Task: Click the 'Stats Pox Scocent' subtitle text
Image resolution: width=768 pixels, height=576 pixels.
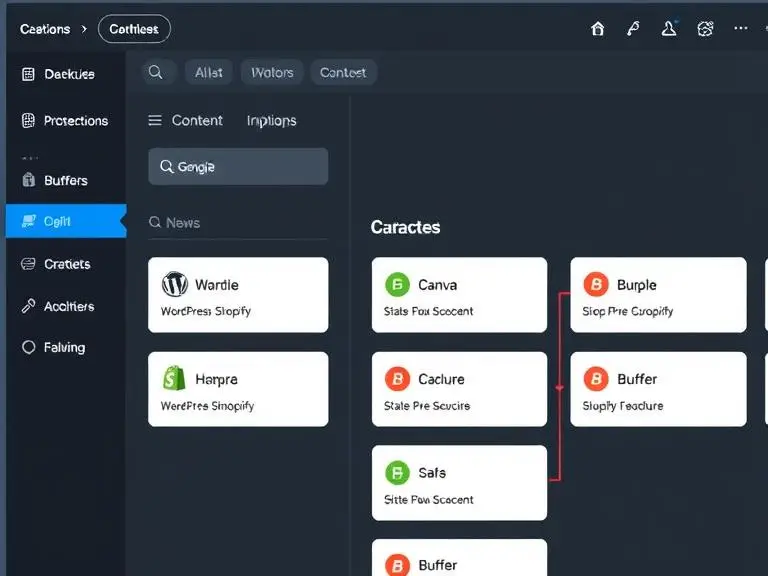Action: 429,311
